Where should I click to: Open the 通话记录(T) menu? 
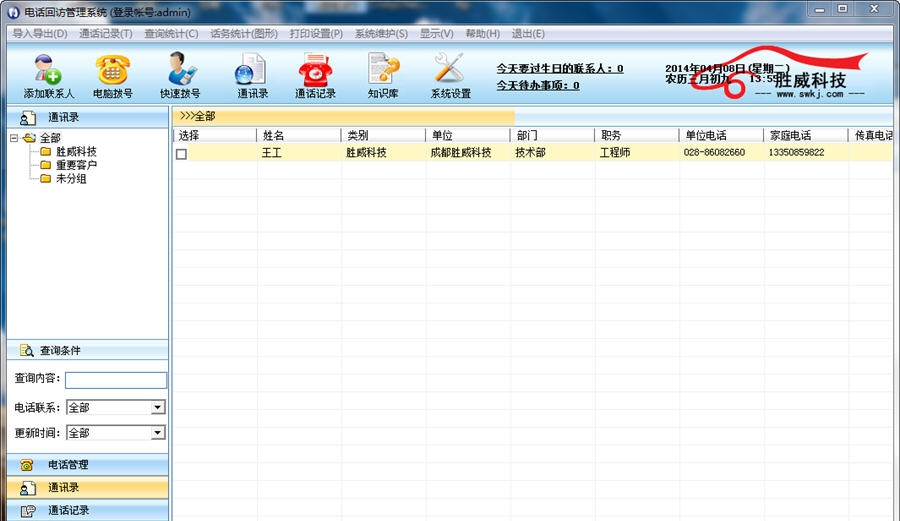(x=106, y=33)
